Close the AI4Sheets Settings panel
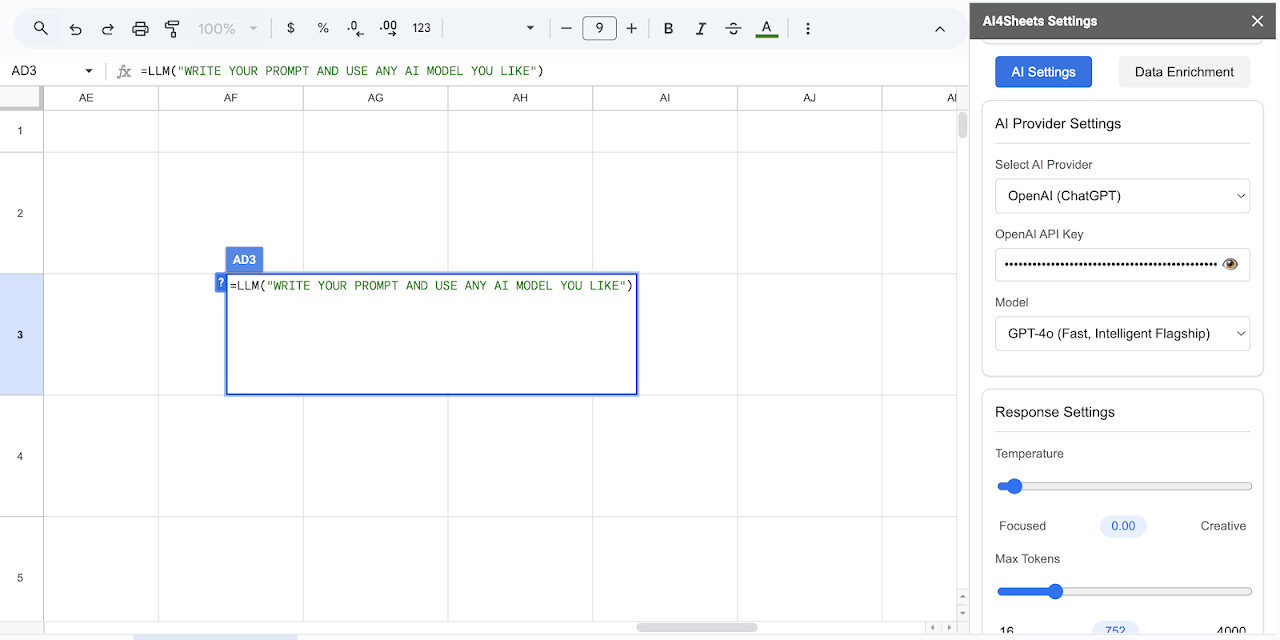 (x=1258, y=21)
